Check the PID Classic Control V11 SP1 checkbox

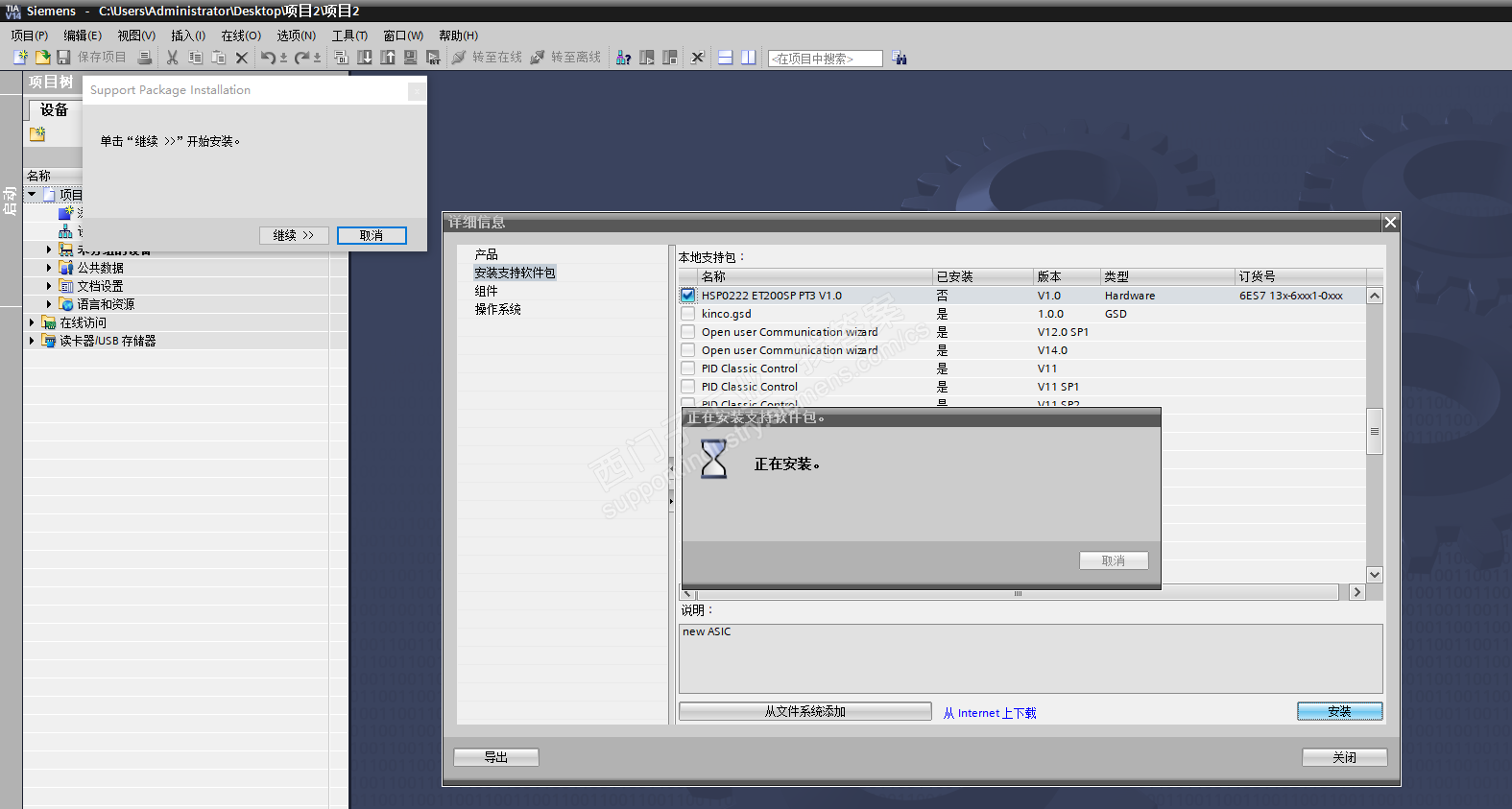[688, 386]
